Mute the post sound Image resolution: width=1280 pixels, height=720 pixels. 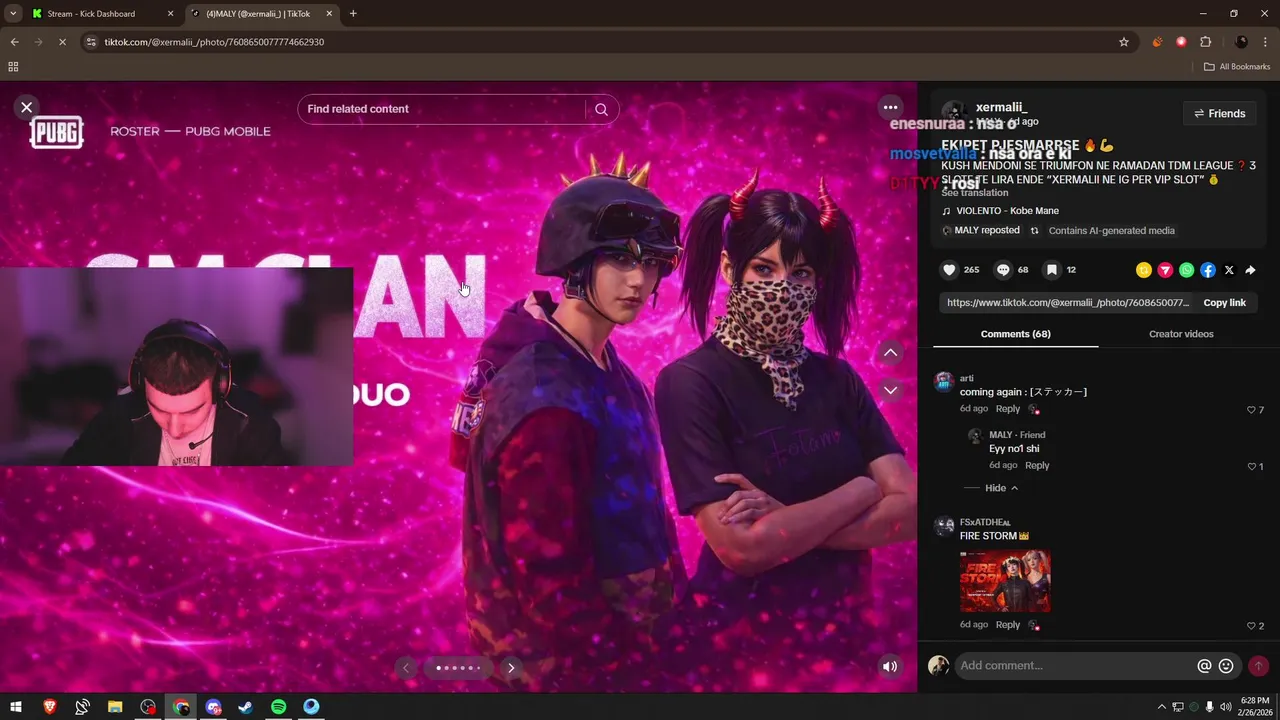[889, 667]
